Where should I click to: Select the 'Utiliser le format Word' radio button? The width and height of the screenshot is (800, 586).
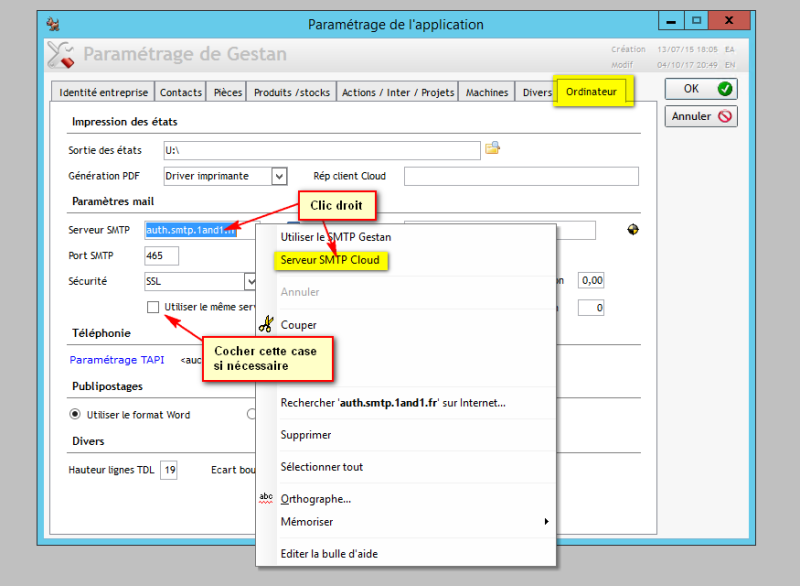click(76, 414)
